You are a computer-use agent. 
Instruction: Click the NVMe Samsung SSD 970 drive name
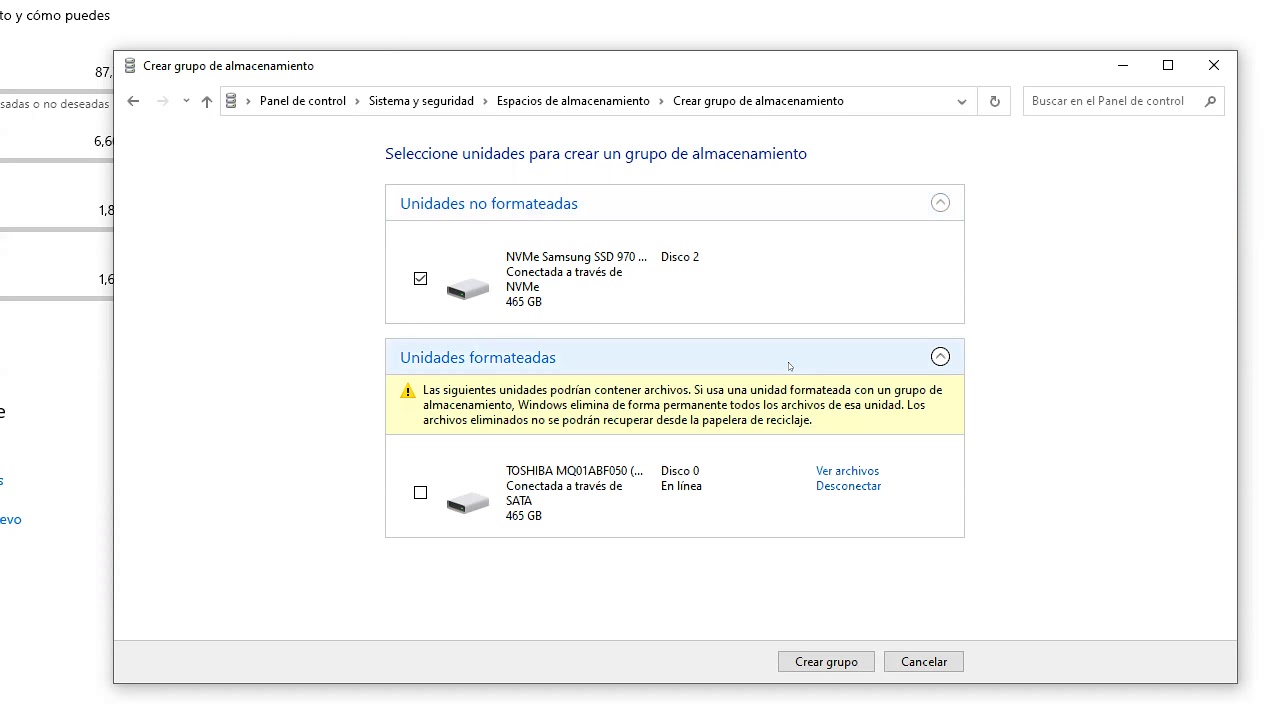click(x=576, y=257)
